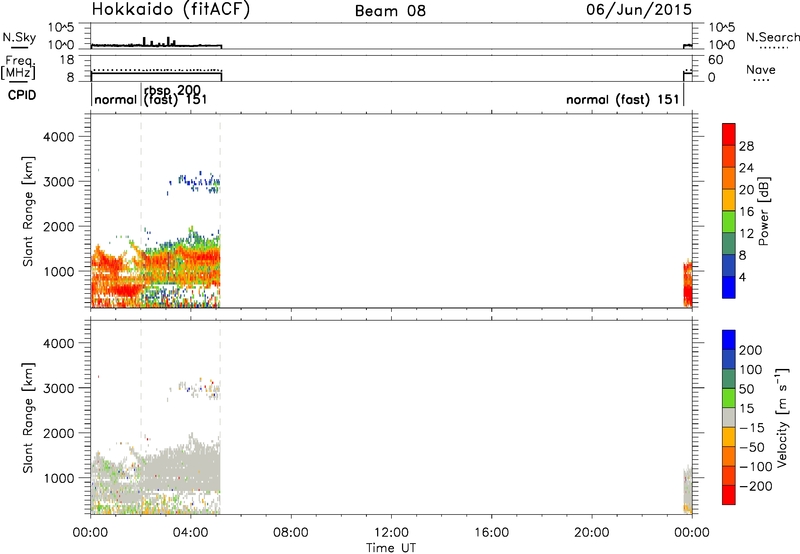Select the yellow-orange 16–20 dB Power swatch
The image size is (800, 554).
(x=729, y=199)
